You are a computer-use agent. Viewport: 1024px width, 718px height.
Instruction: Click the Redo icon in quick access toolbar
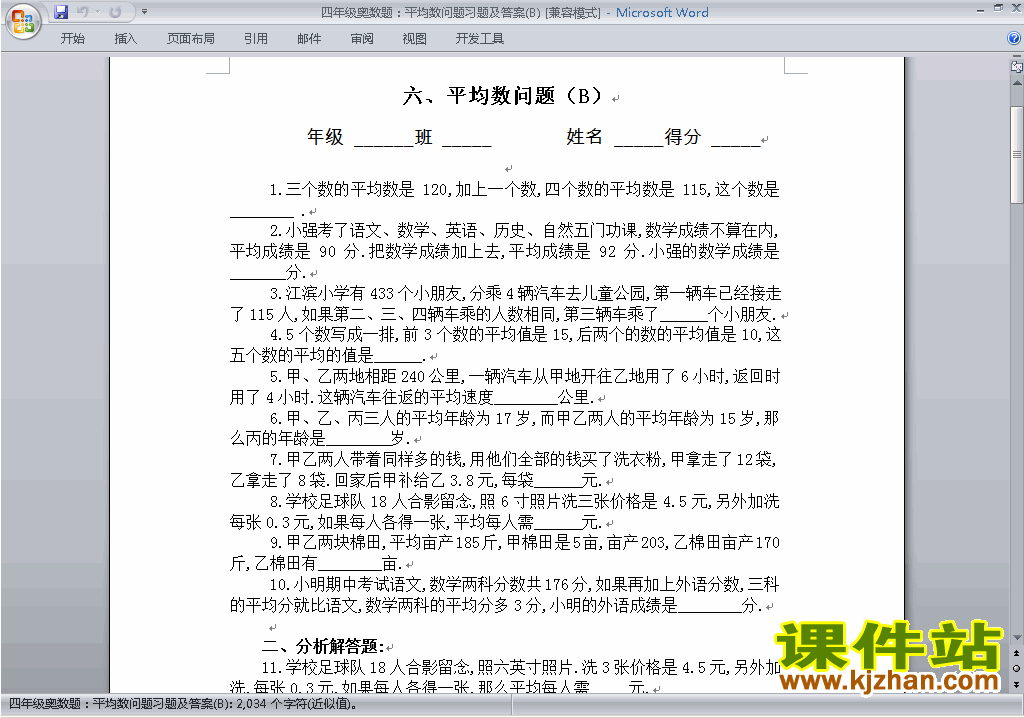click(x=116, y=12)
